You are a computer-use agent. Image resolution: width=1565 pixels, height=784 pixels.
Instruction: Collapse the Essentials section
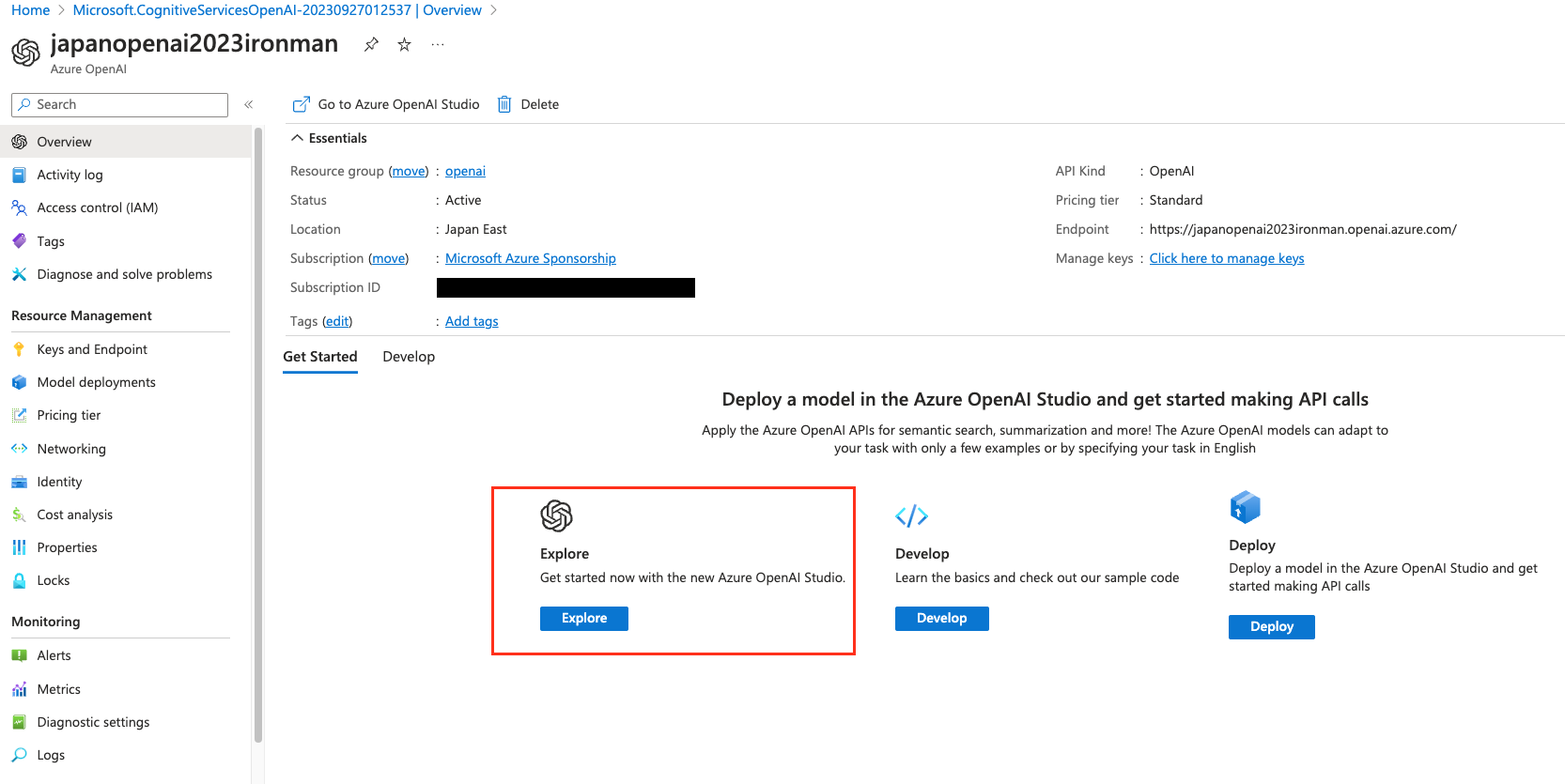(x=297, y=138)
